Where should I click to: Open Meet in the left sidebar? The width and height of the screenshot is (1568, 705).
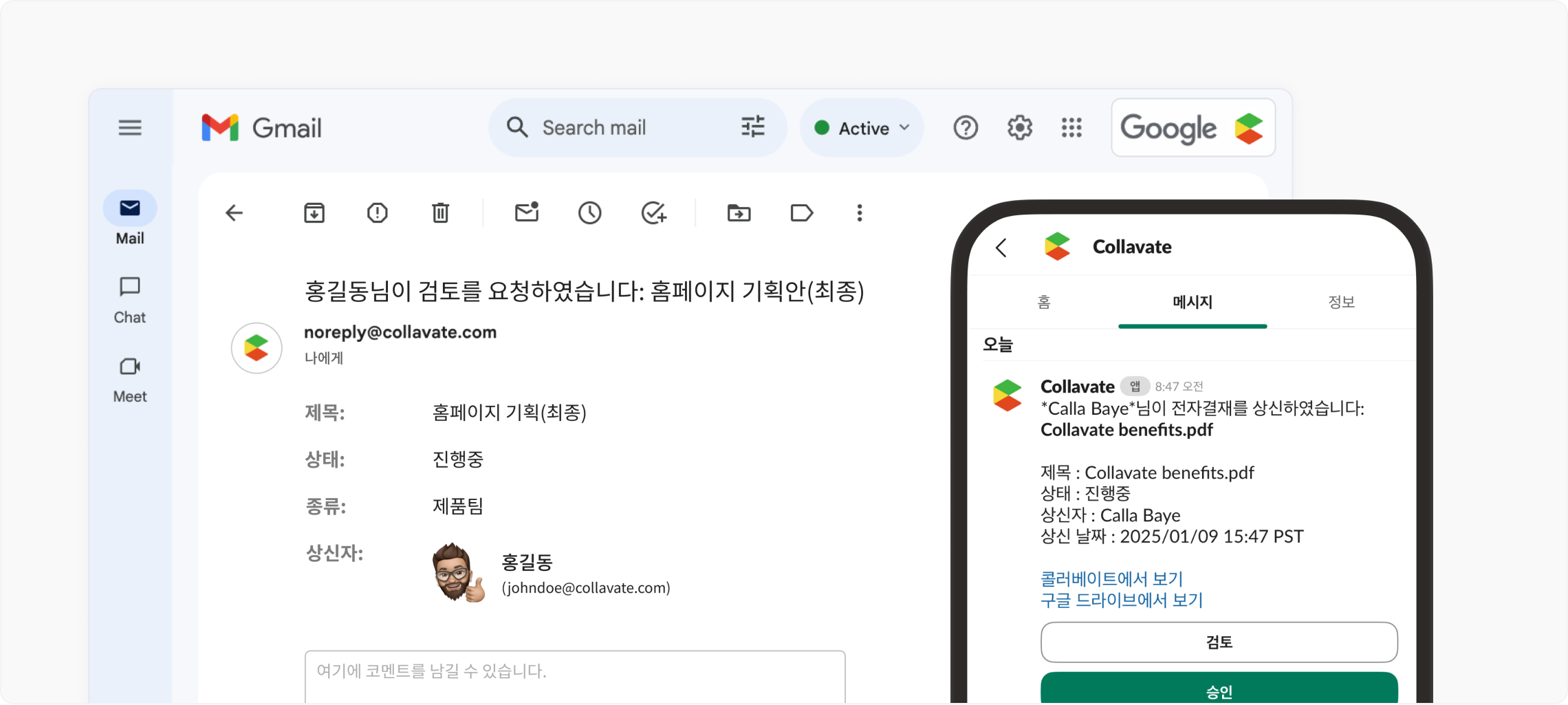[x=130, y=380]
